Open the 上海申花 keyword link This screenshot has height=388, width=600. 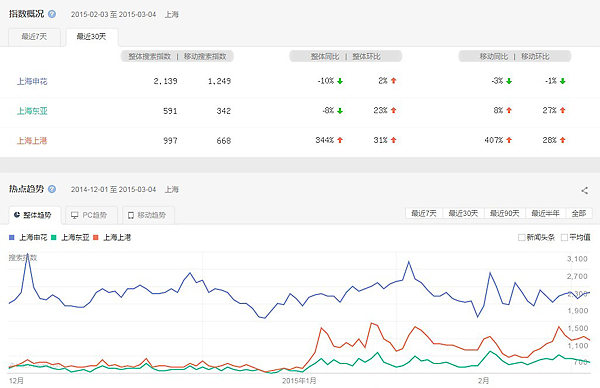(32, 81)
